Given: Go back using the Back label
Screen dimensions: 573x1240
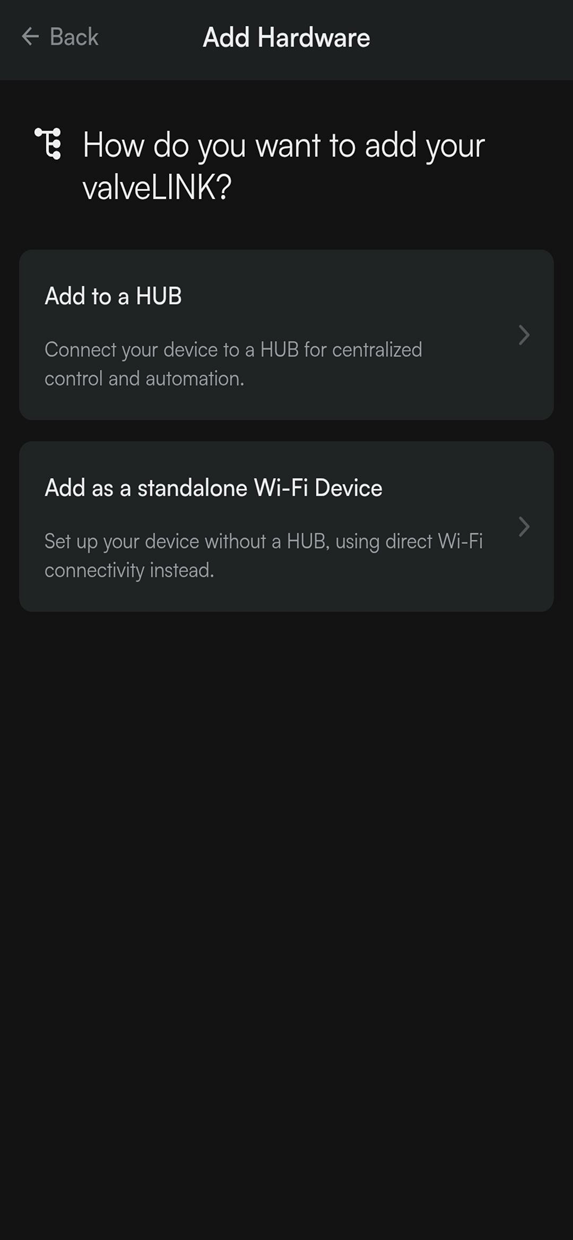Looking at the screenshot, I should coord(74,37).
